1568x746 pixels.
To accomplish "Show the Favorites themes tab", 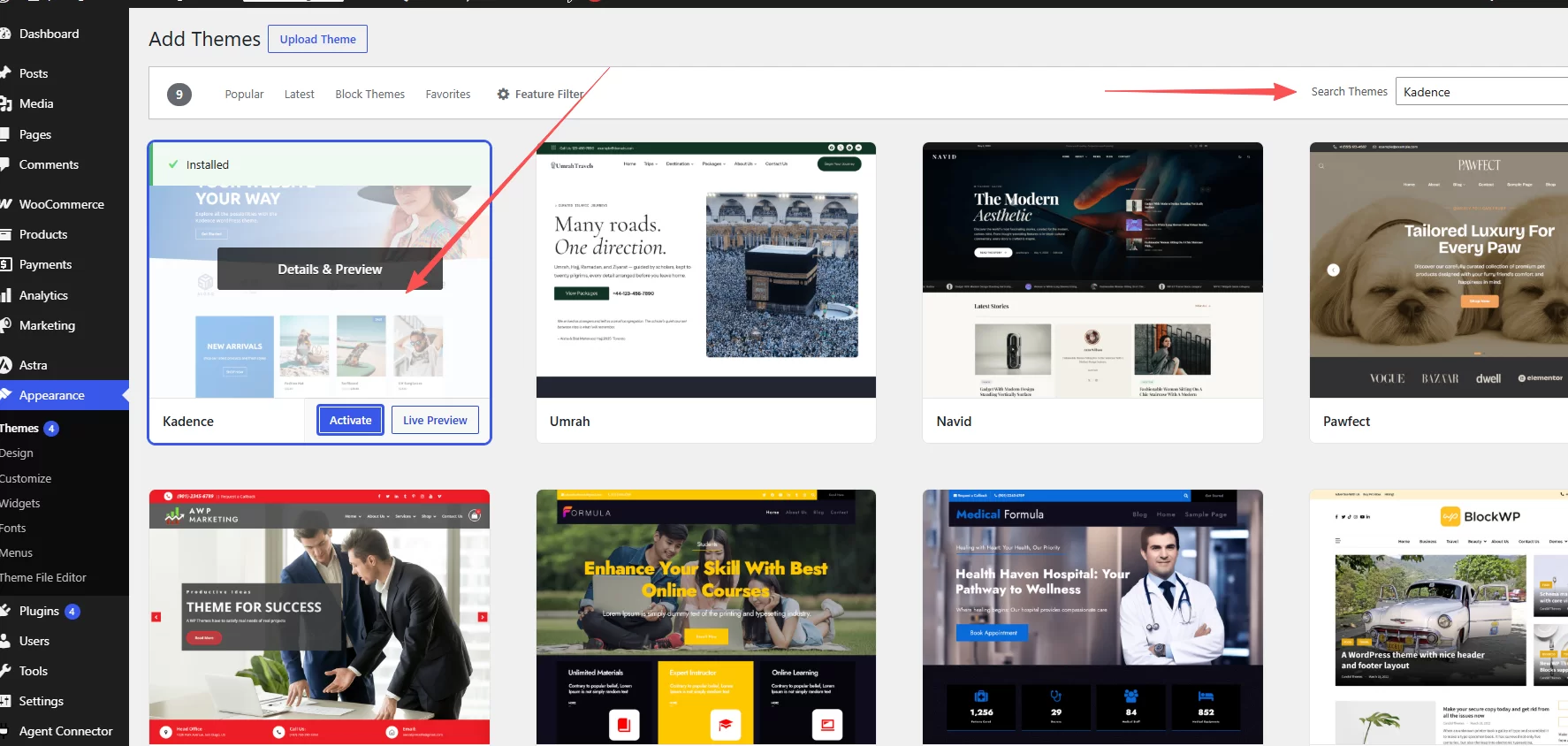I will click(447, 94).
